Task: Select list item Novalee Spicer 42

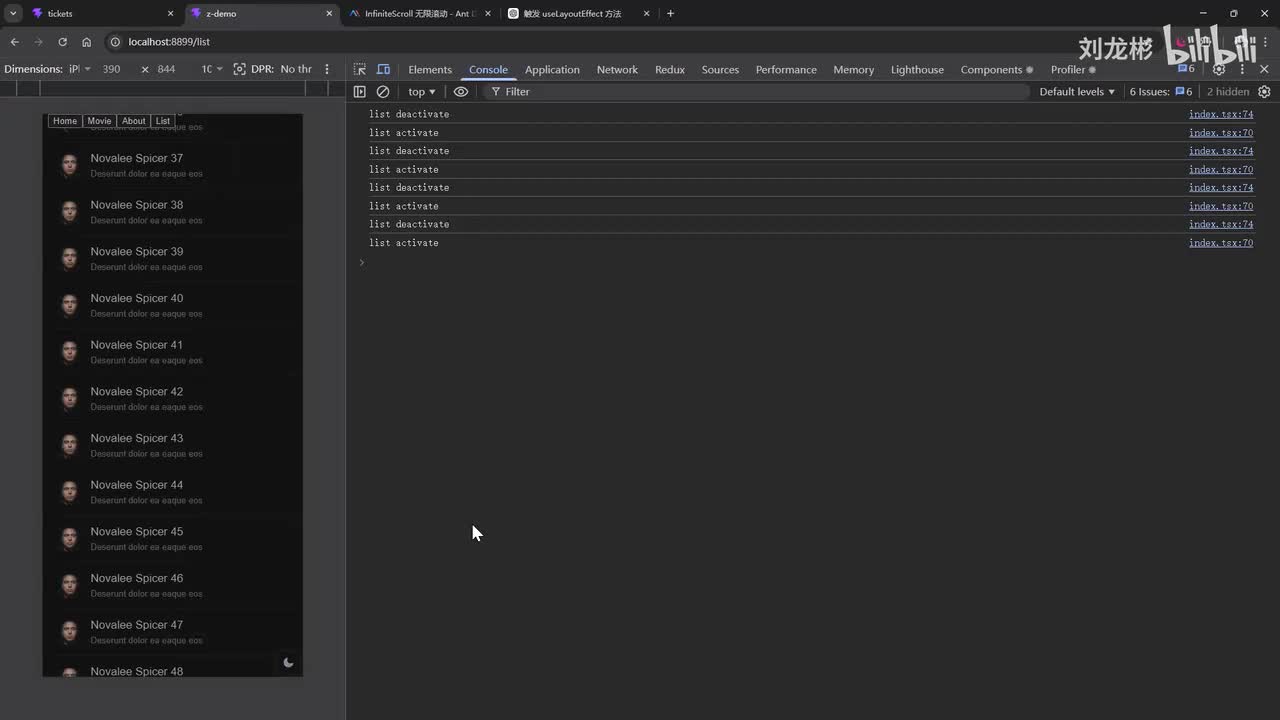Action: [x=172, y=398]
